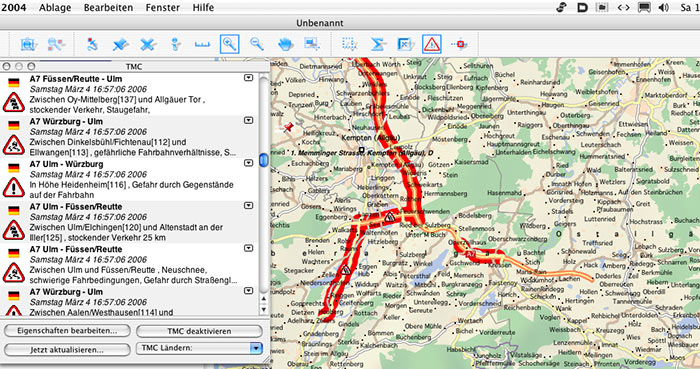Open the Bearbeiten menu
This screenshot has height=369, width=700.
(108, 7)
